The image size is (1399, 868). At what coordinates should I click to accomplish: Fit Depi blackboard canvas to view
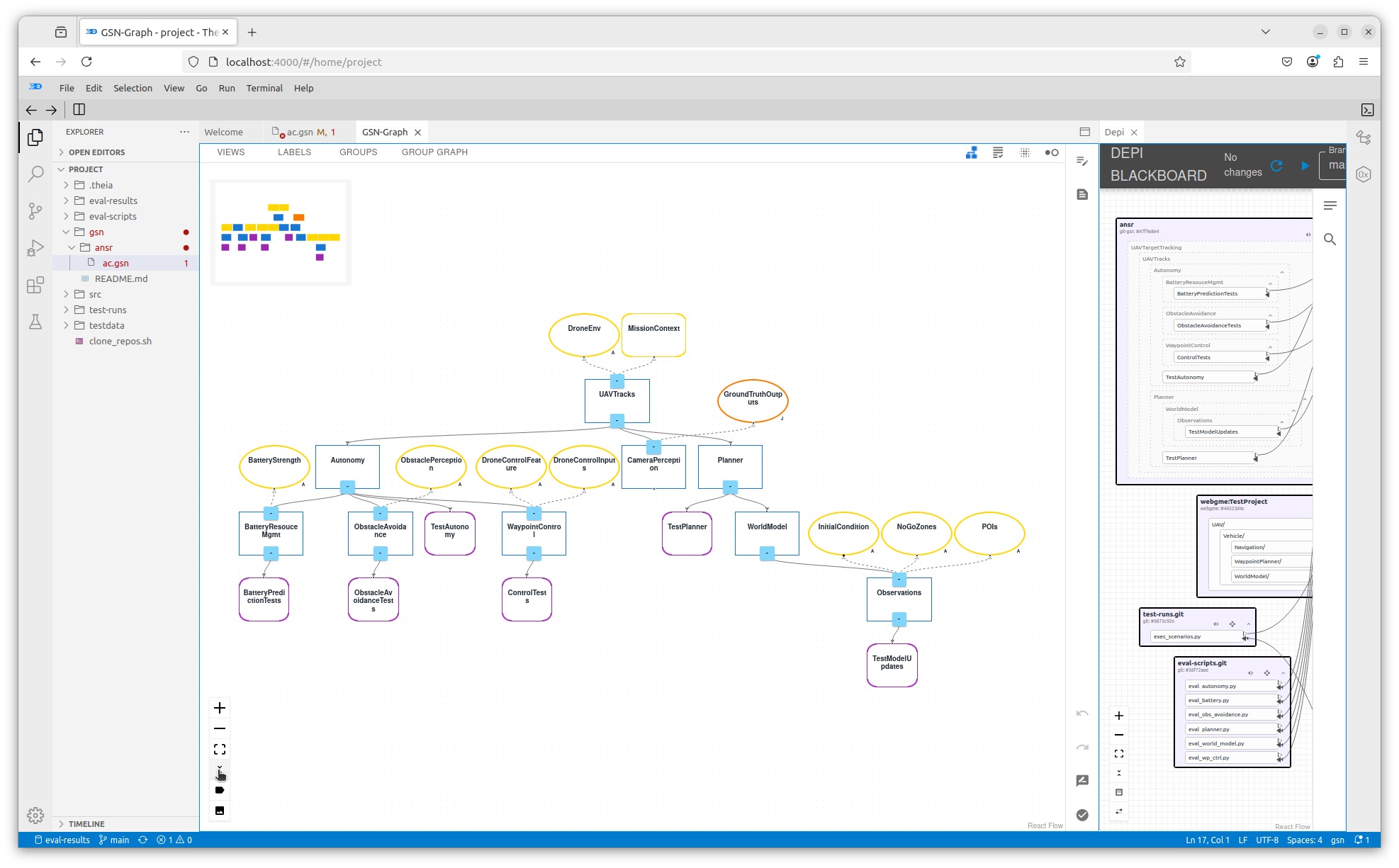pos(1119,754)
